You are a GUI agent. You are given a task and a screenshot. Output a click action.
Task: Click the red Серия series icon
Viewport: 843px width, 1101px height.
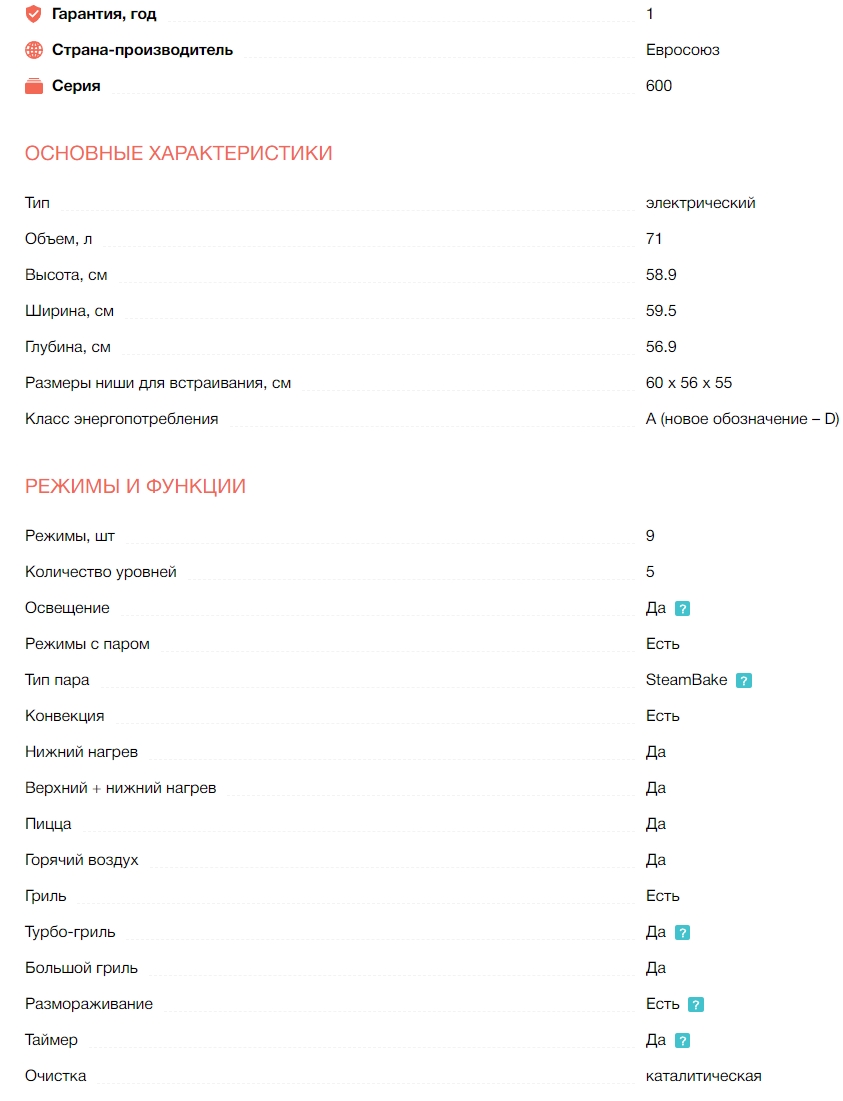tap(34, 86)
